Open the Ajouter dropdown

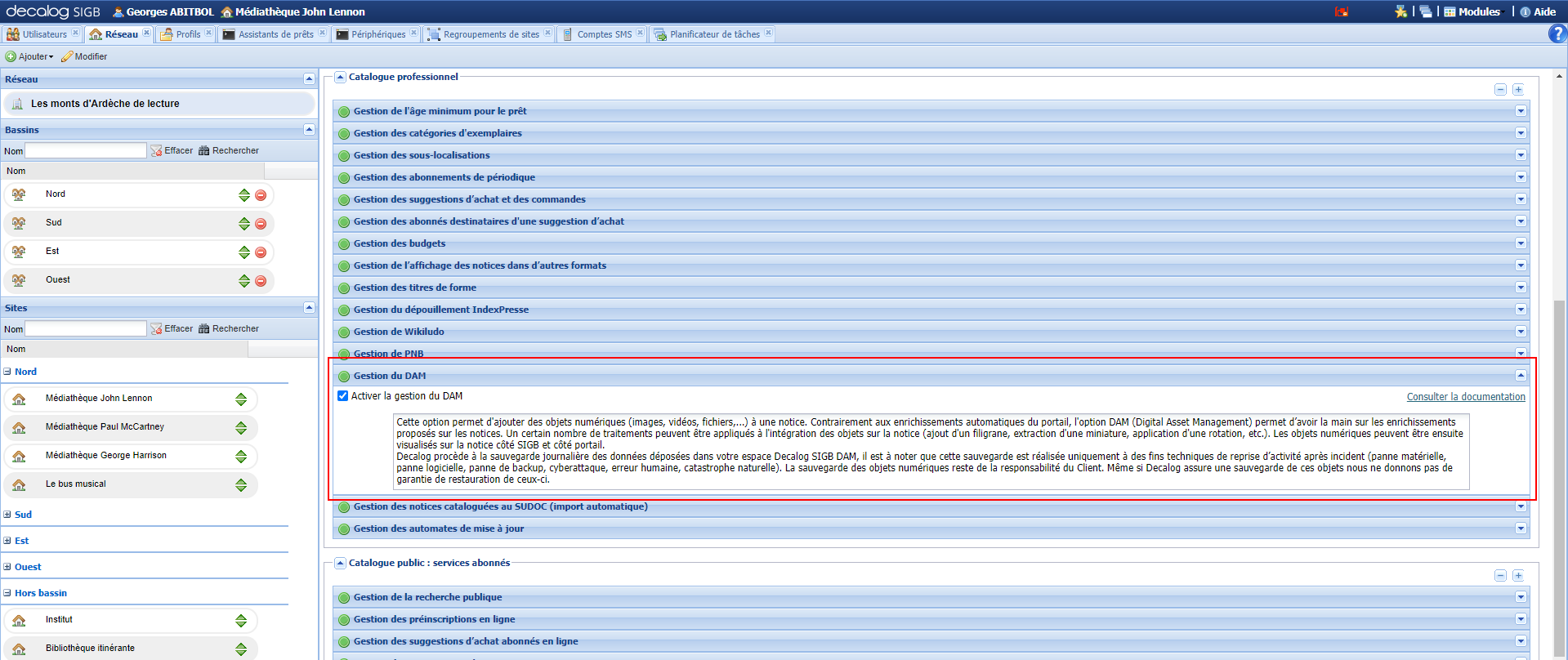(x=29, y=56)
